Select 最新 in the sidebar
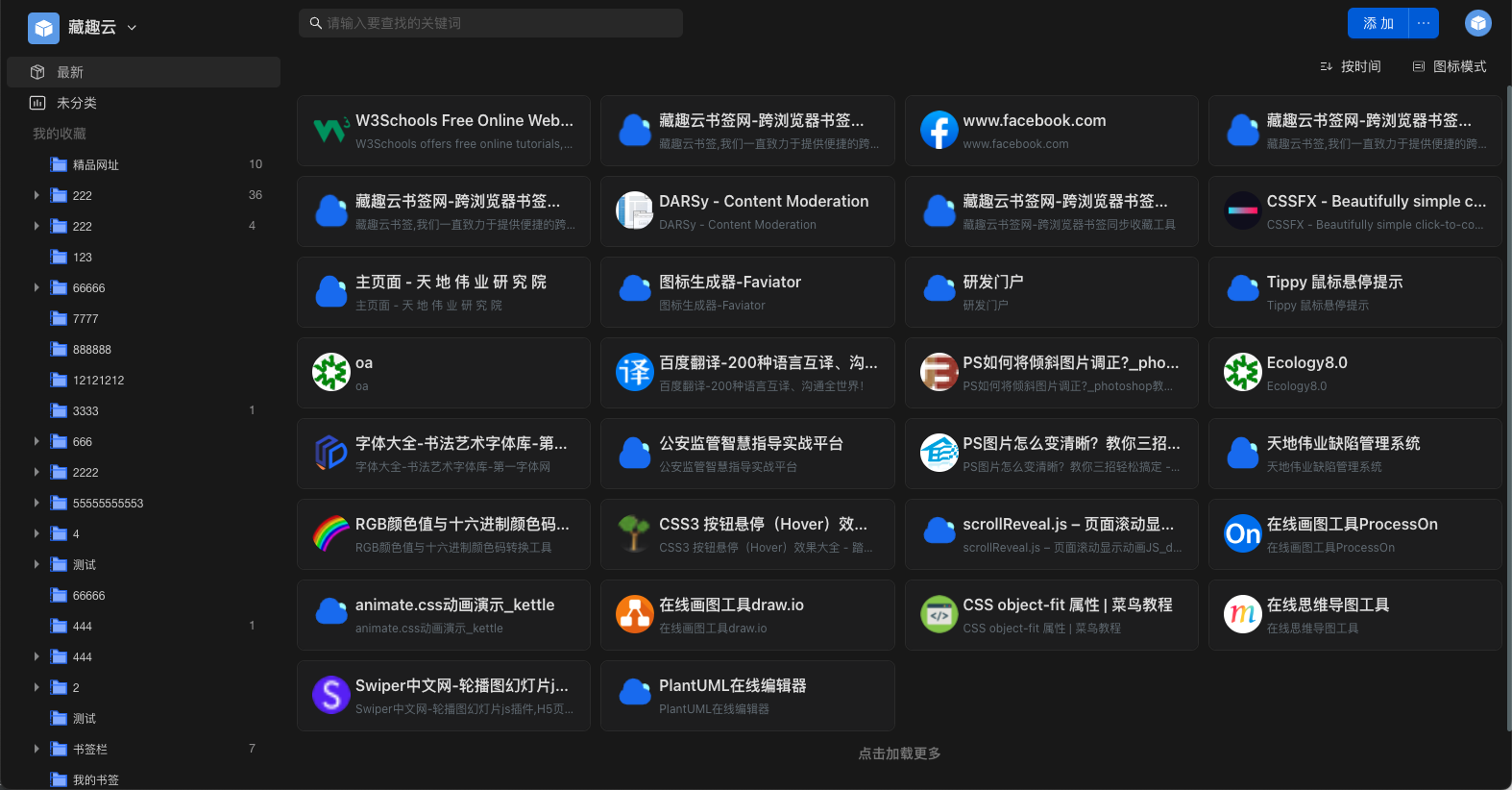The width and height of the screenshot is (1512, 790). [143, 72]
